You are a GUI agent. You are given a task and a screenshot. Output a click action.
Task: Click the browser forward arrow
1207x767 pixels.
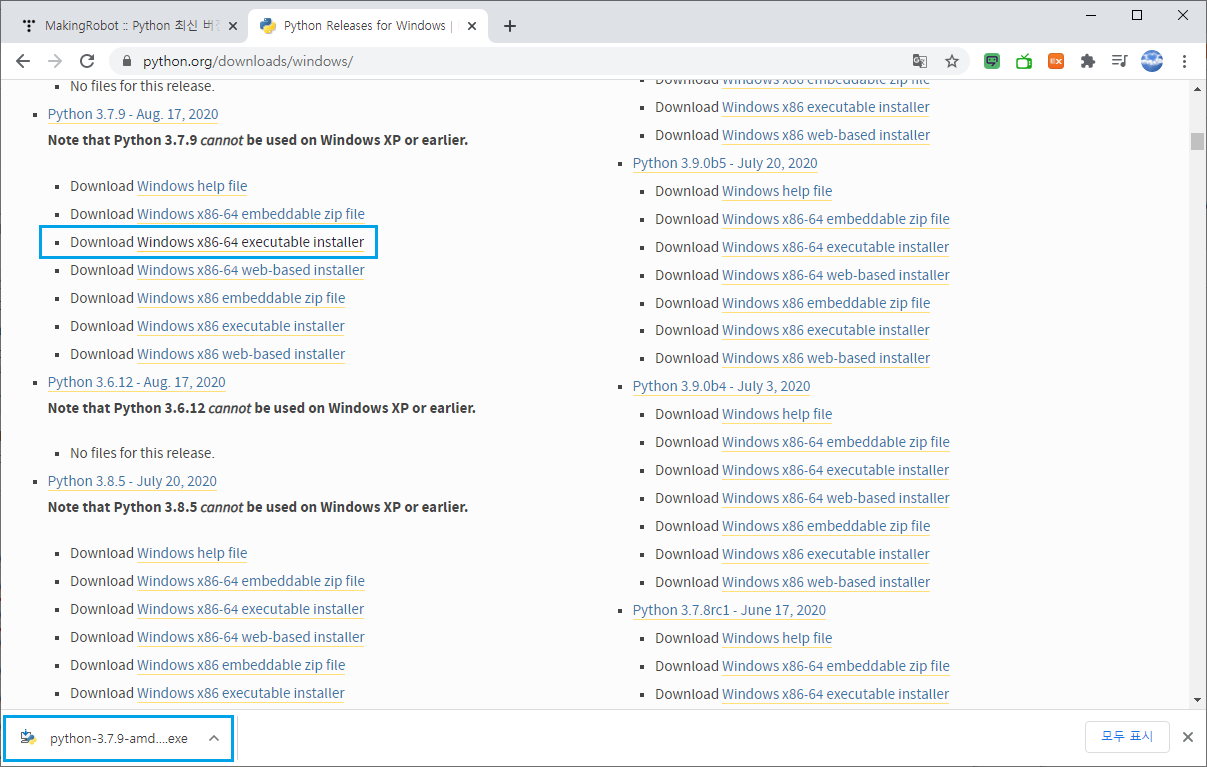tap(55, 61)
